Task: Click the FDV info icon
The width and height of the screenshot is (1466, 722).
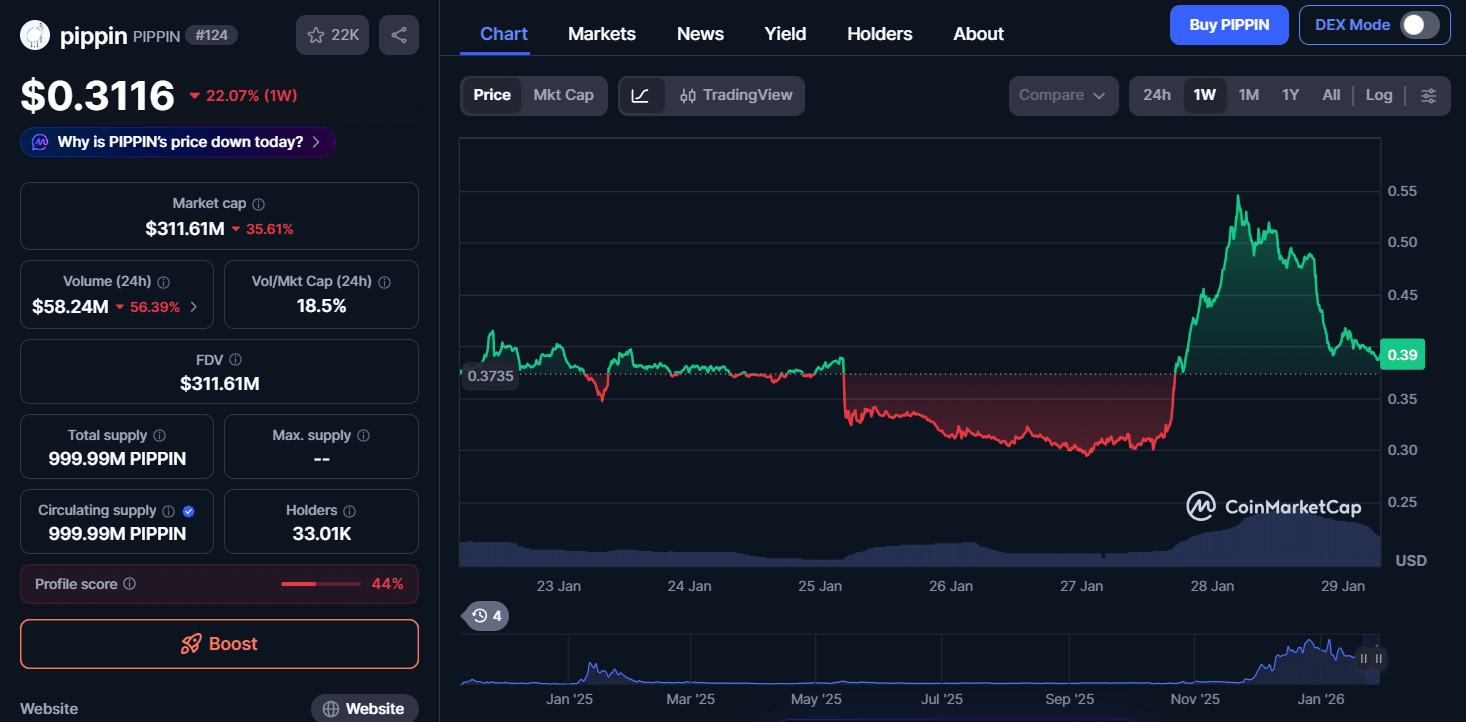Action: pyautogui.click(x=236, y=360)
